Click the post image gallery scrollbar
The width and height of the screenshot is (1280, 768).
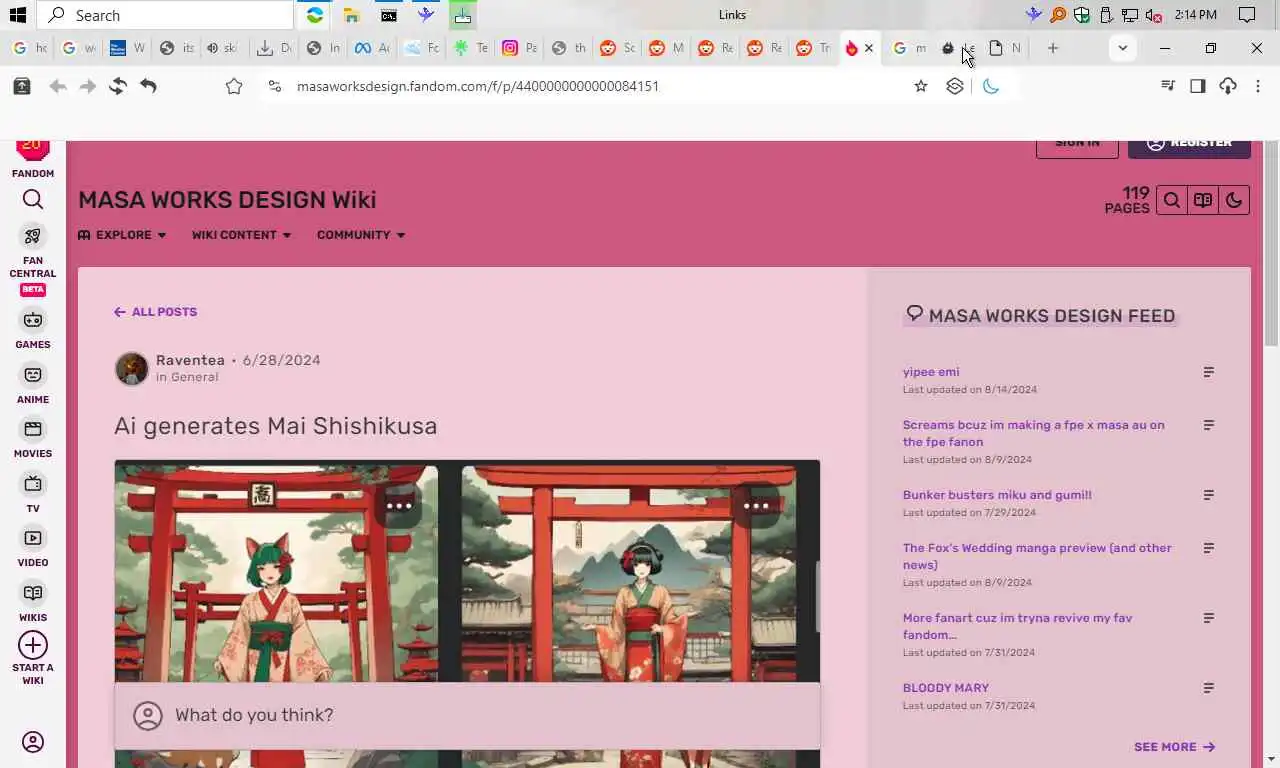(x=817, y=596)
